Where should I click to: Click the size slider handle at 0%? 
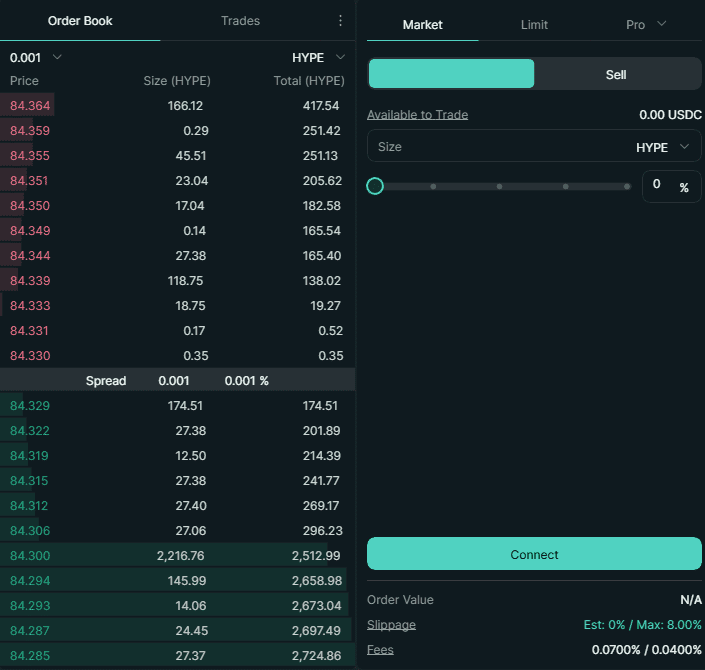coord(375,186)
